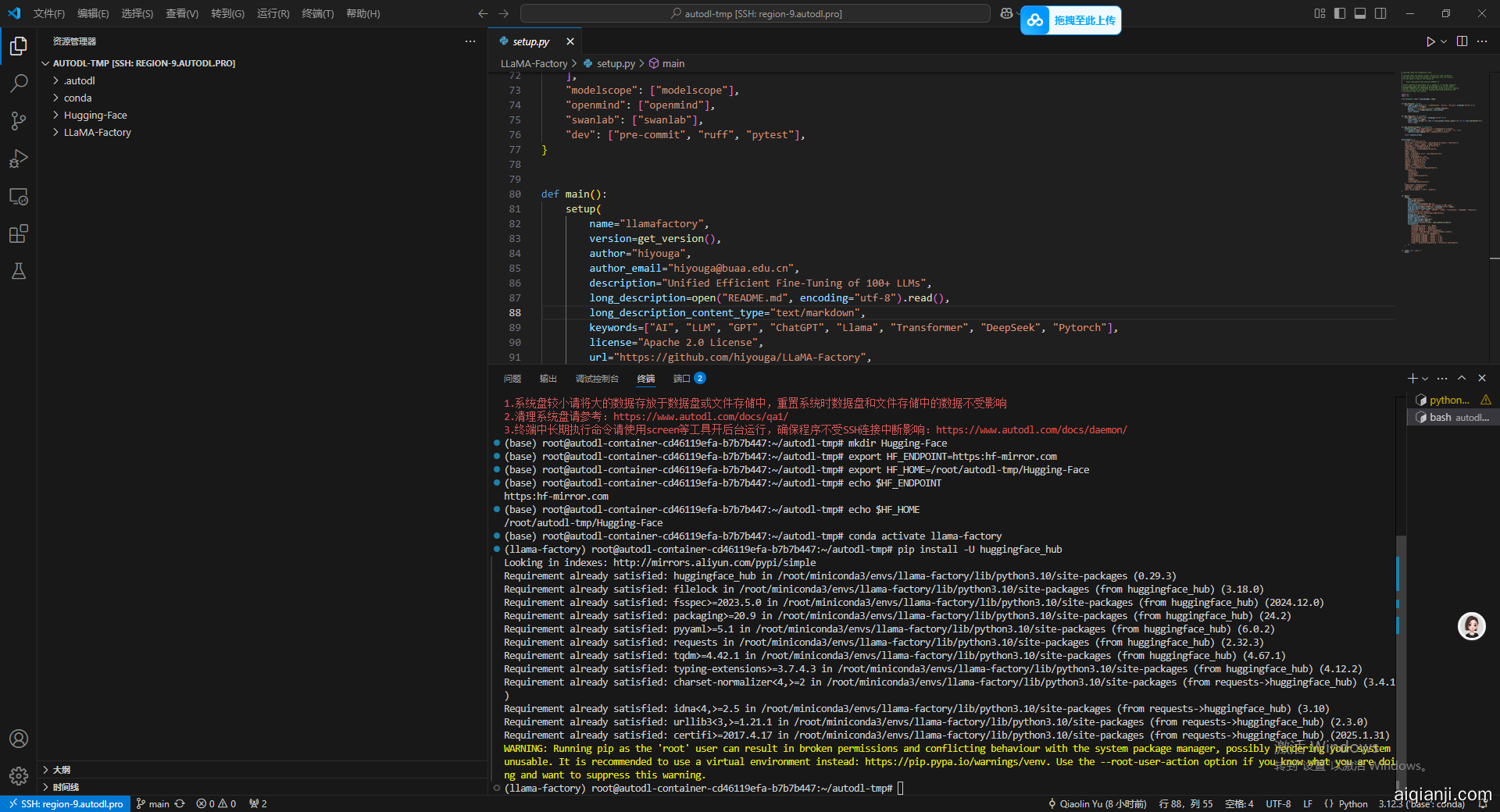
Task: Expand the LLaMA-Factory folder
Action: (97, 133)
